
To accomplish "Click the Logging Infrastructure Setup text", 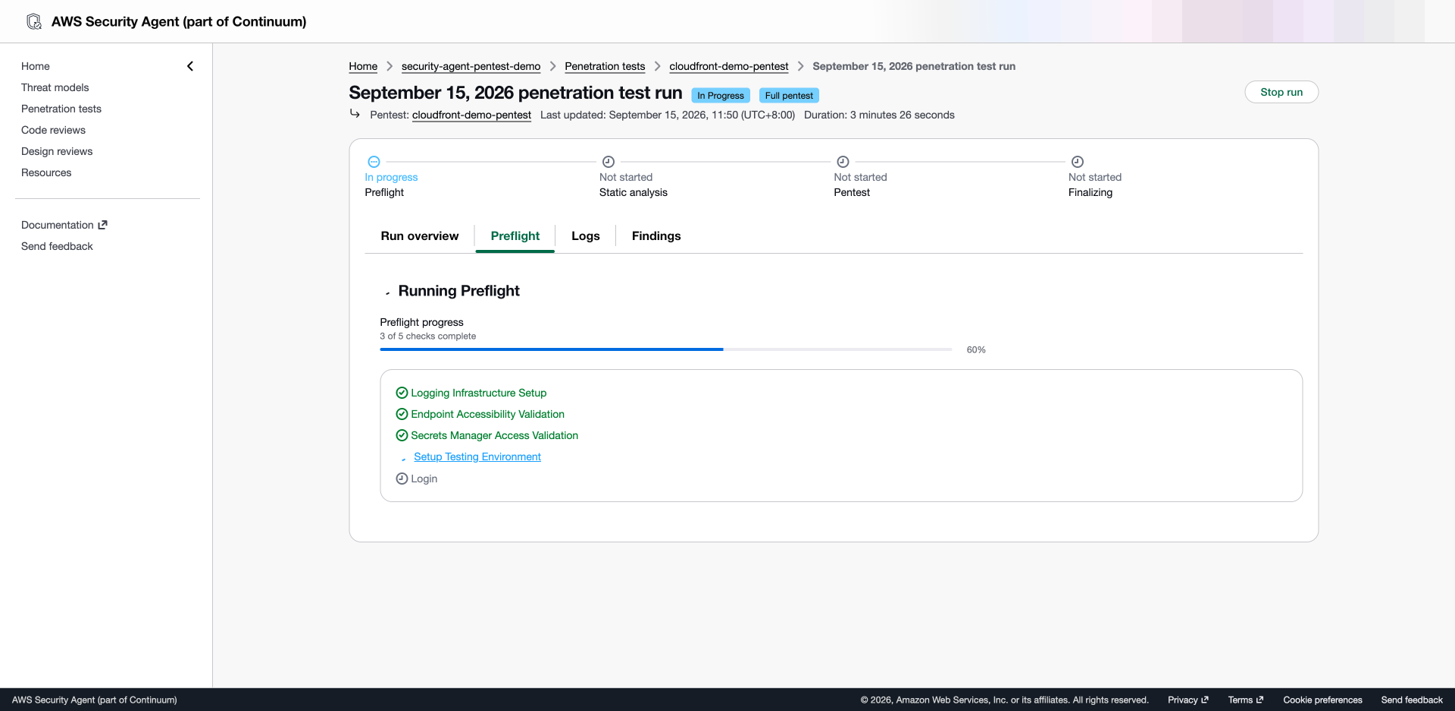I will (x=479, y=393).
